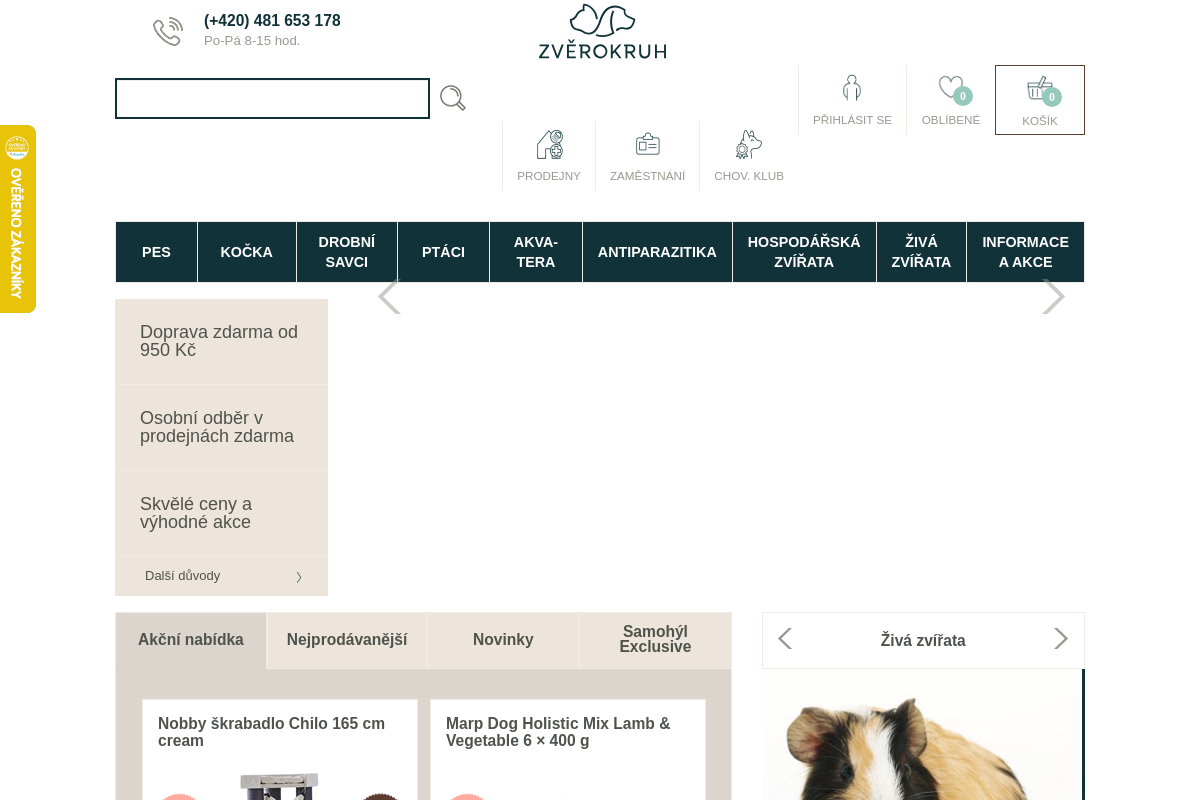Switch to Nejprodávanější tab

click(347, 640)
